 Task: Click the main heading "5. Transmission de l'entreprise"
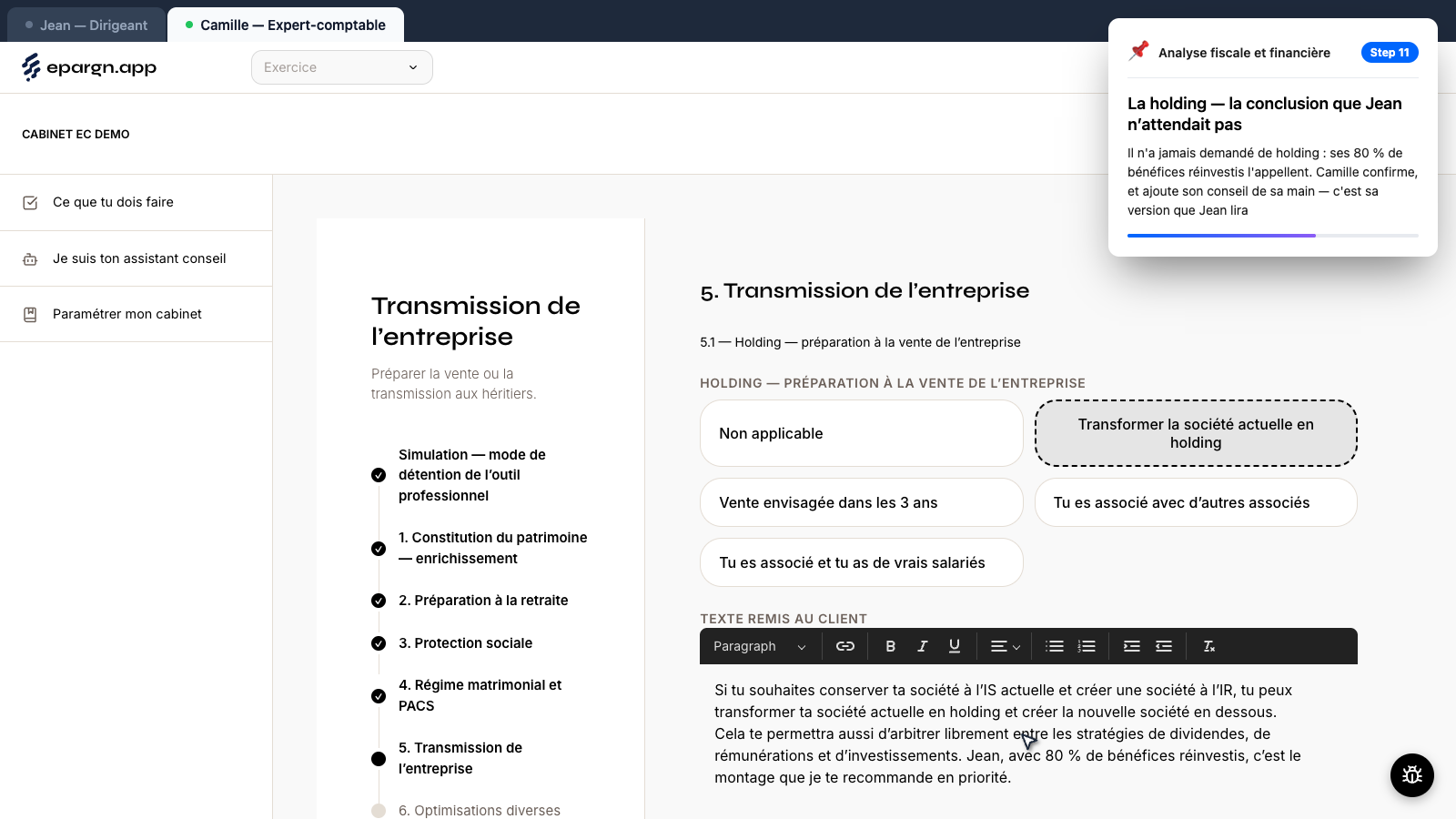click(864, 291)
